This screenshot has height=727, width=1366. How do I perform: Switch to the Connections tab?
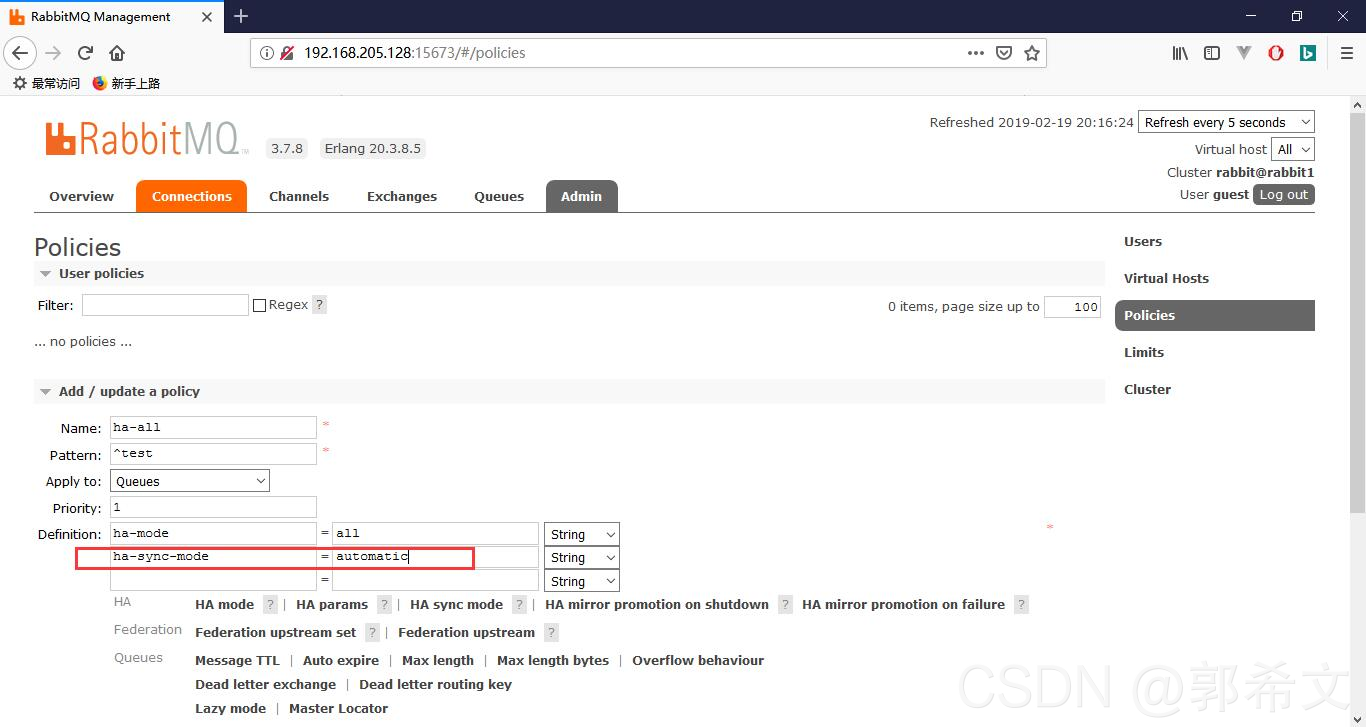(191, 196)
